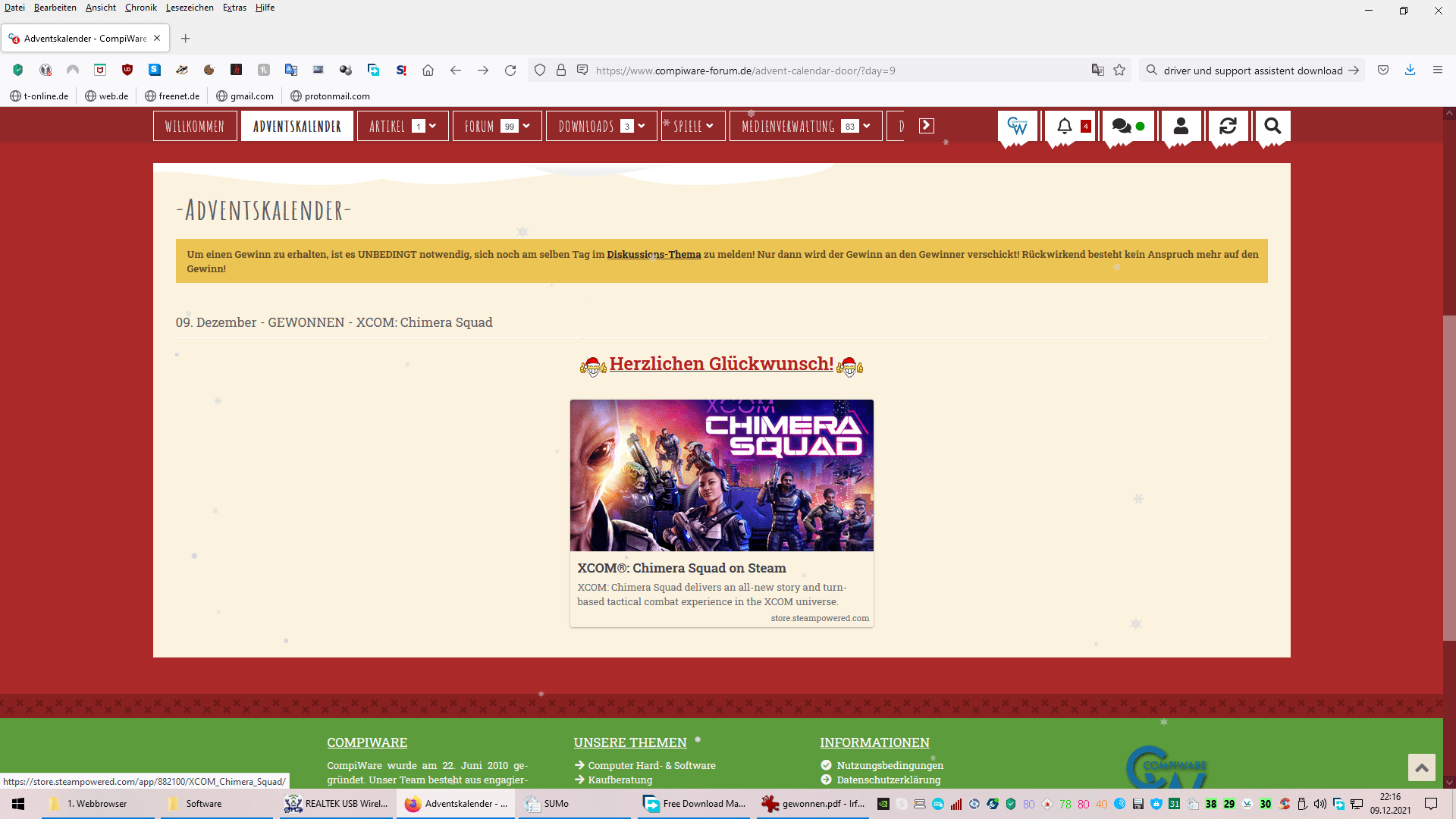Select the Adventskalender nav item

pyautogui.click(x=297, y=126)
